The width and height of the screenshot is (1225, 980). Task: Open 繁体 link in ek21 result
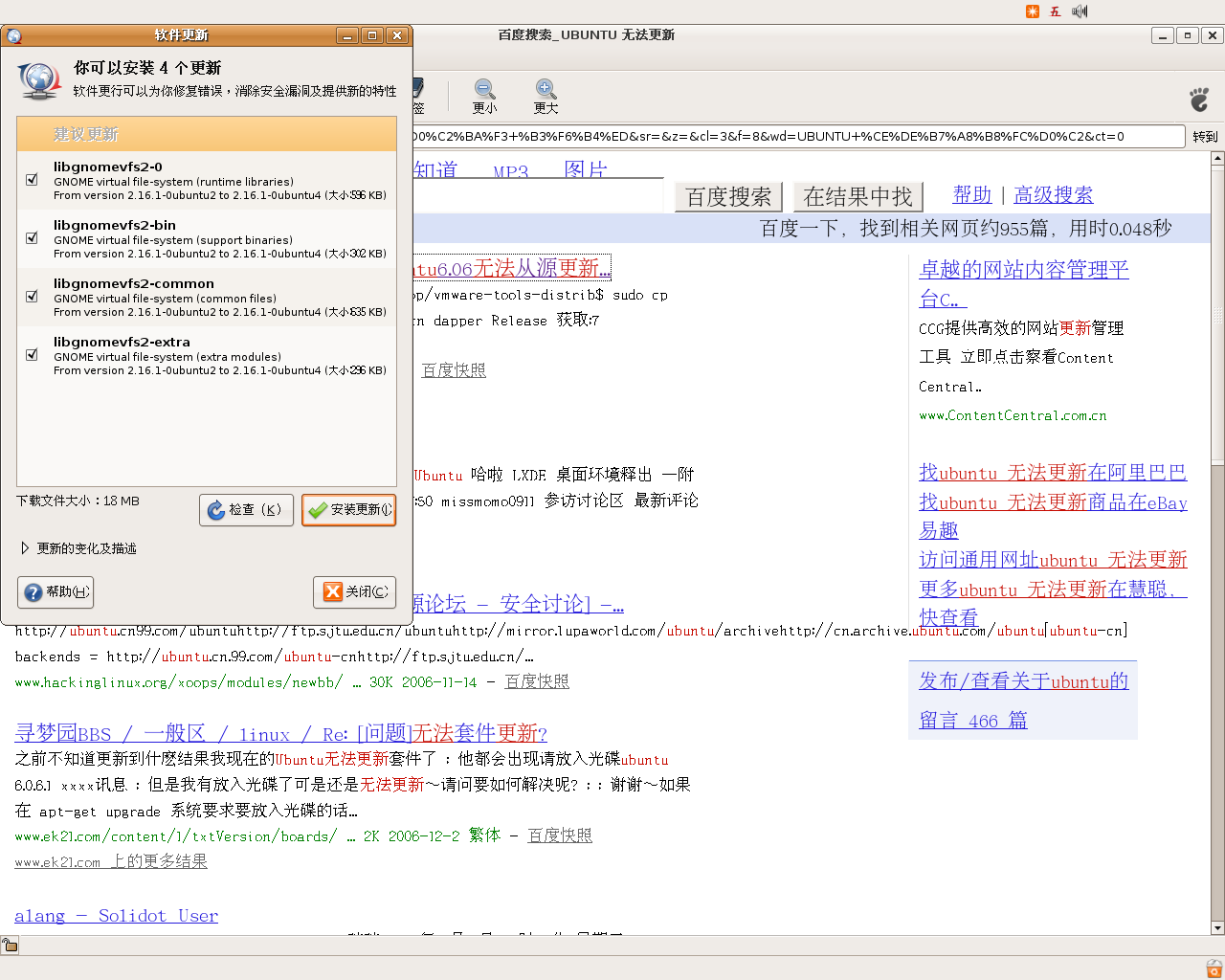coord(485,835)
